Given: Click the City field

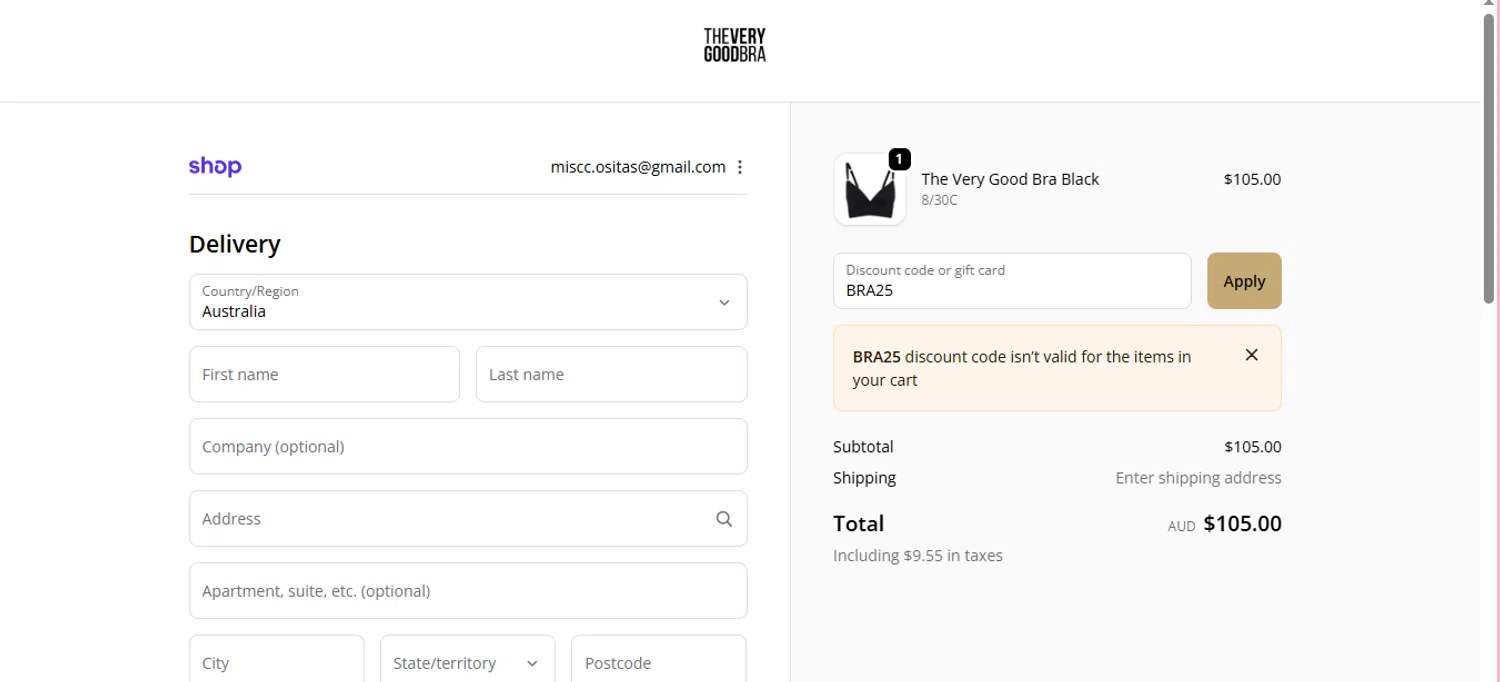Looking at the screenshot, I should click(x=276, y=660).
